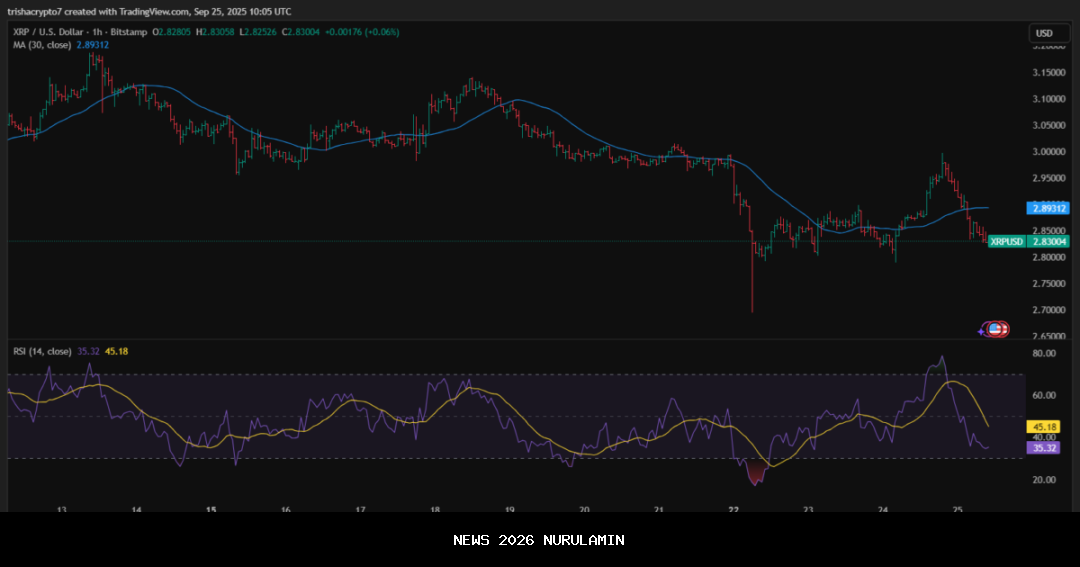Click the US flag economic event icon
This screenshot has width=1080, height=567.
click(x=995, y=328)
